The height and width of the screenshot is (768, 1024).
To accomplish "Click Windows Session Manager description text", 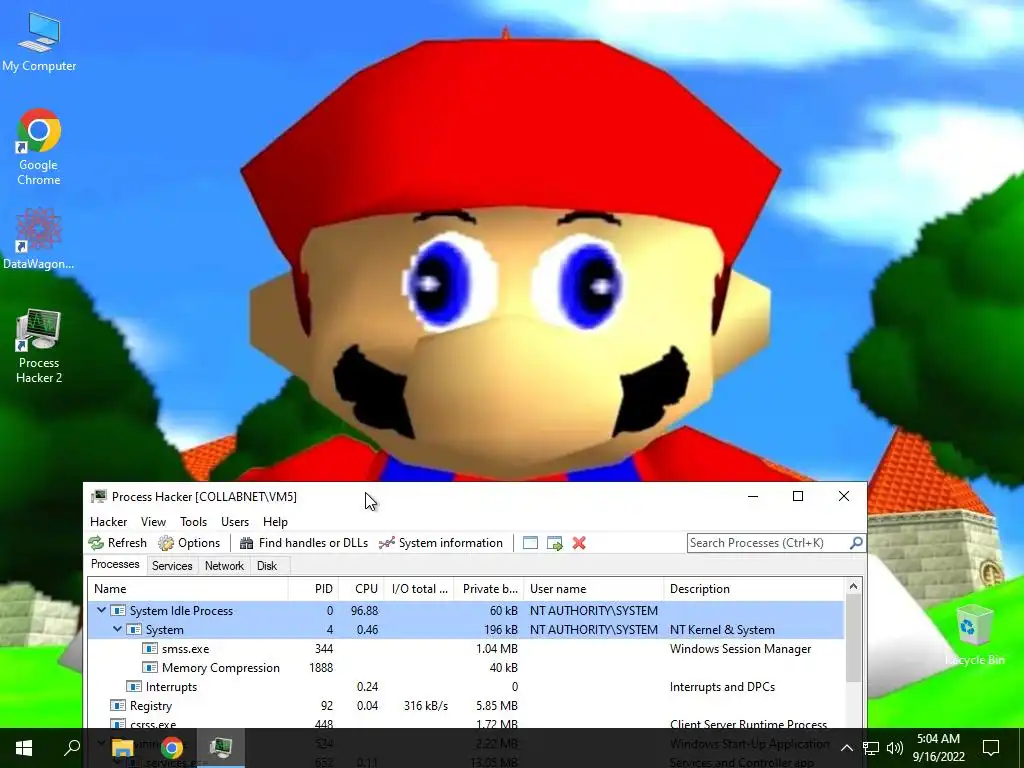I will [x=741, y=648].
